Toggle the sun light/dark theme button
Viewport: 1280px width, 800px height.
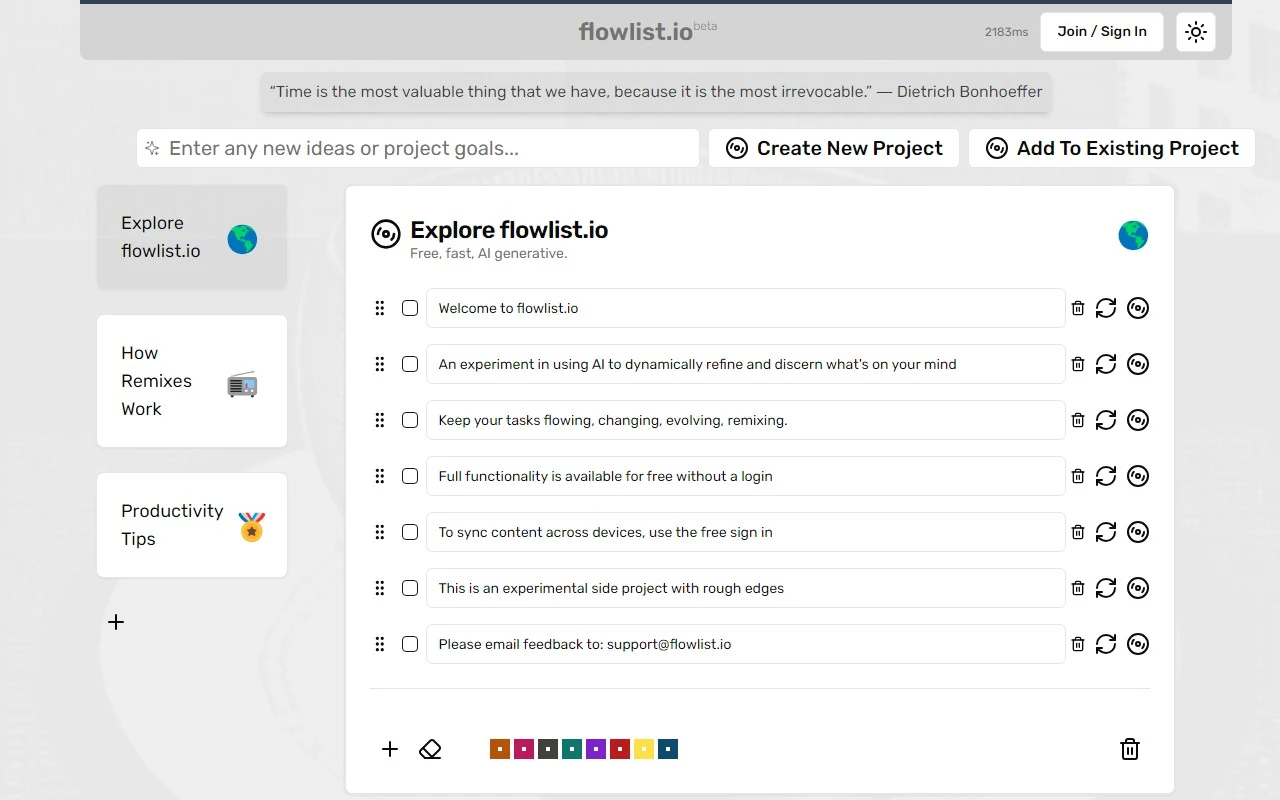click(1196, 32)
